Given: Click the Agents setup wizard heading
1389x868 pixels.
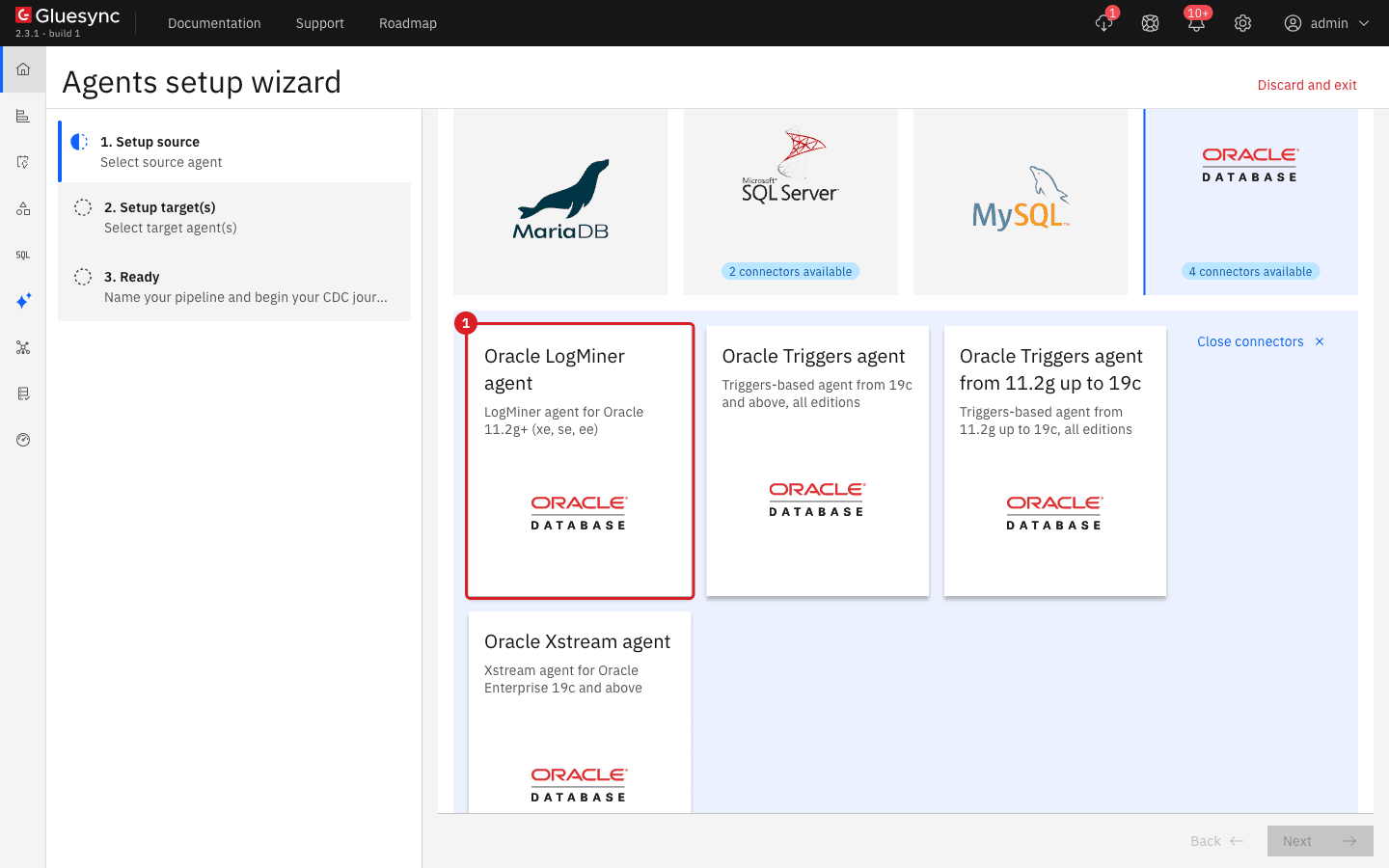Looking at the screenshot, I should coord(202,83).
